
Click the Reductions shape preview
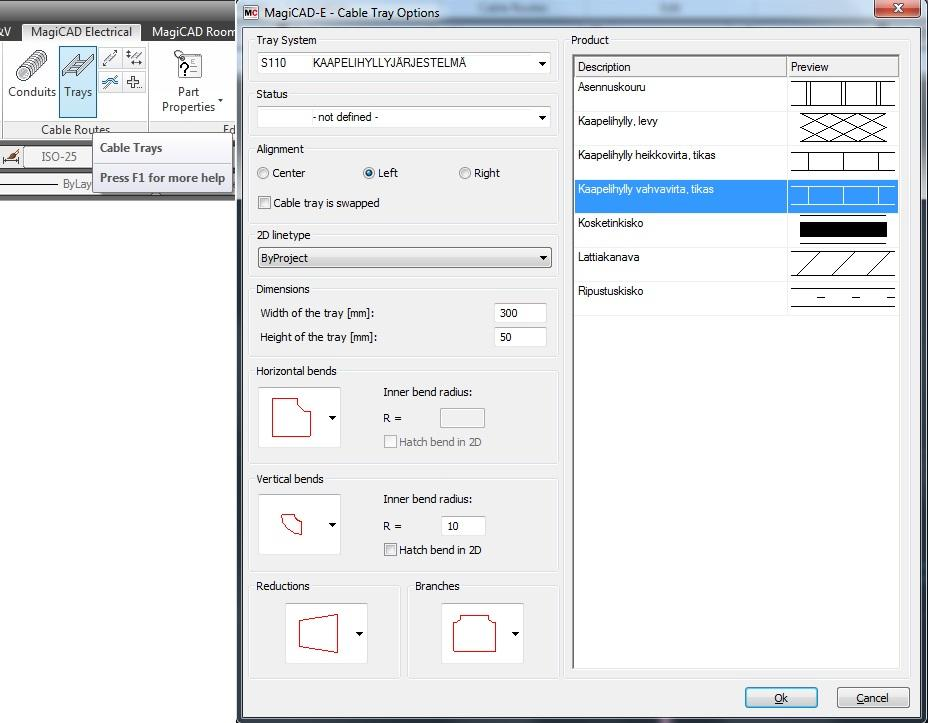coord(318,634)
